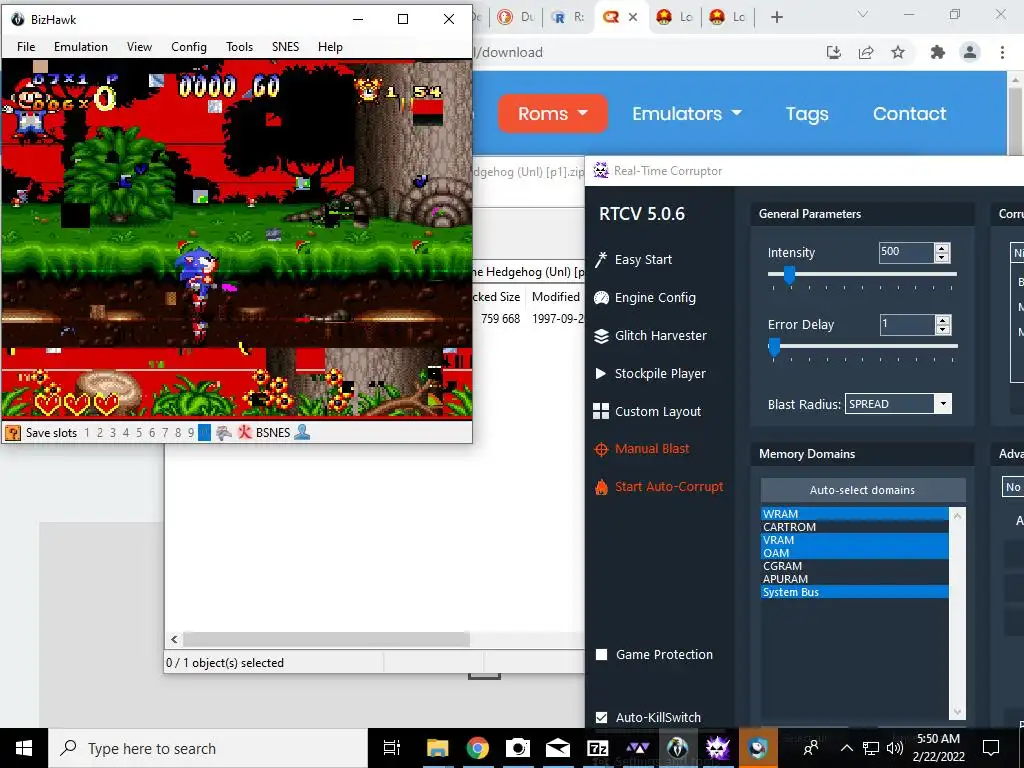This screenshot has width=1024, height=768.
Task: Click Chrome's install/download page icon
Action: tap(833, 52)
